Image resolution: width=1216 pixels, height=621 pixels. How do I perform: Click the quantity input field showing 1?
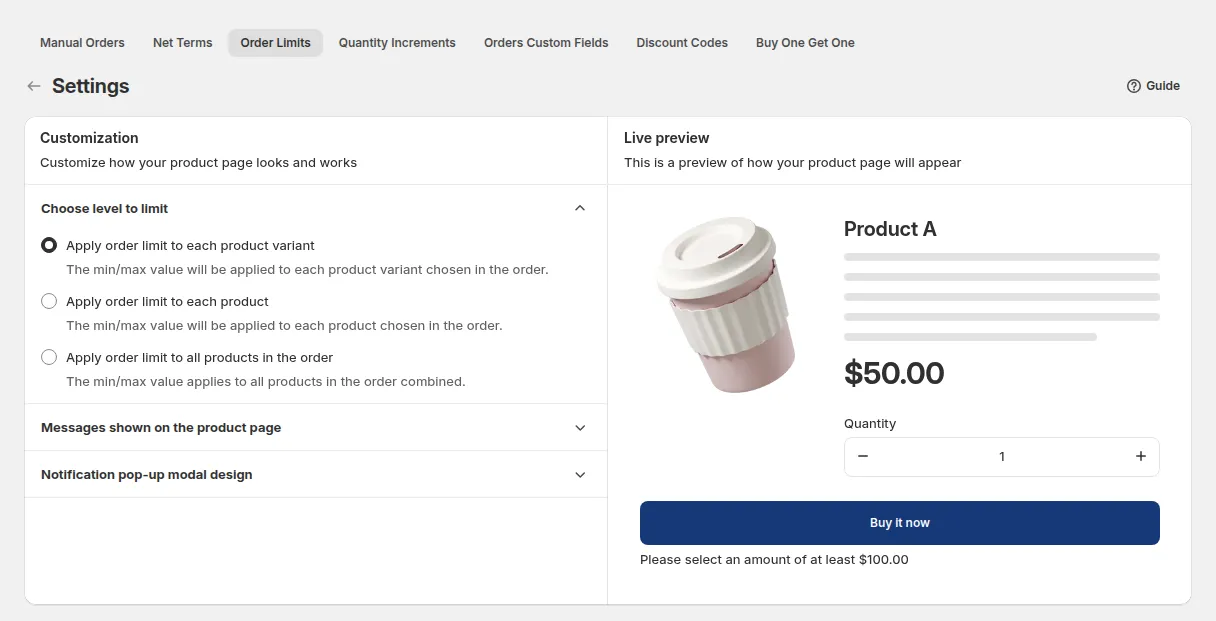coord(1002,456)
